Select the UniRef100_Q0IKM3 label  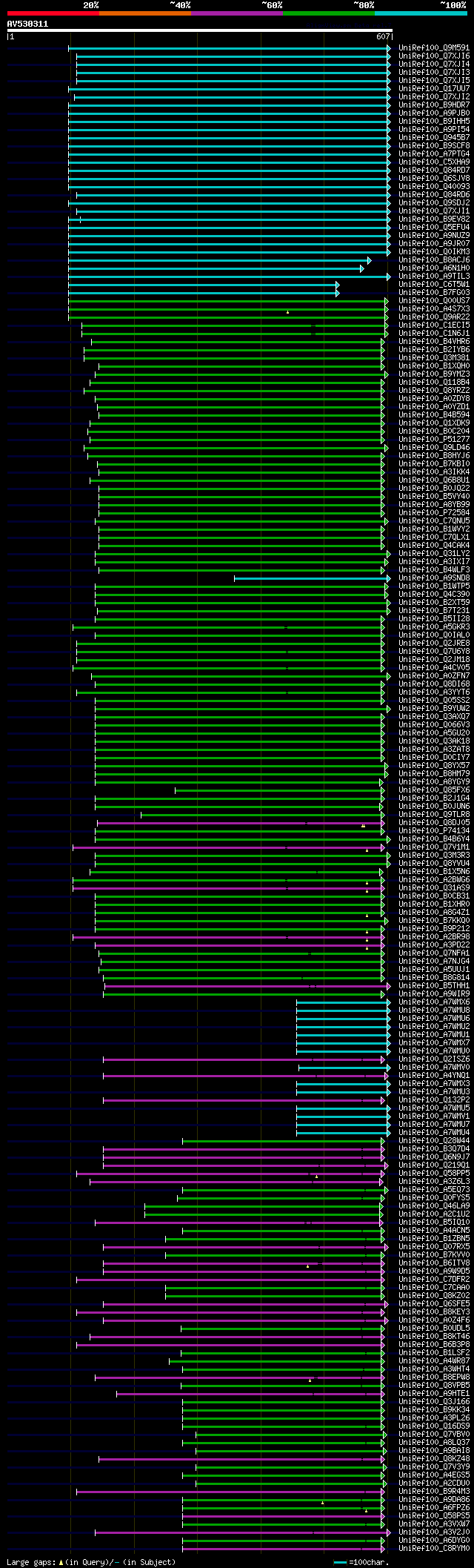[434, 251]
